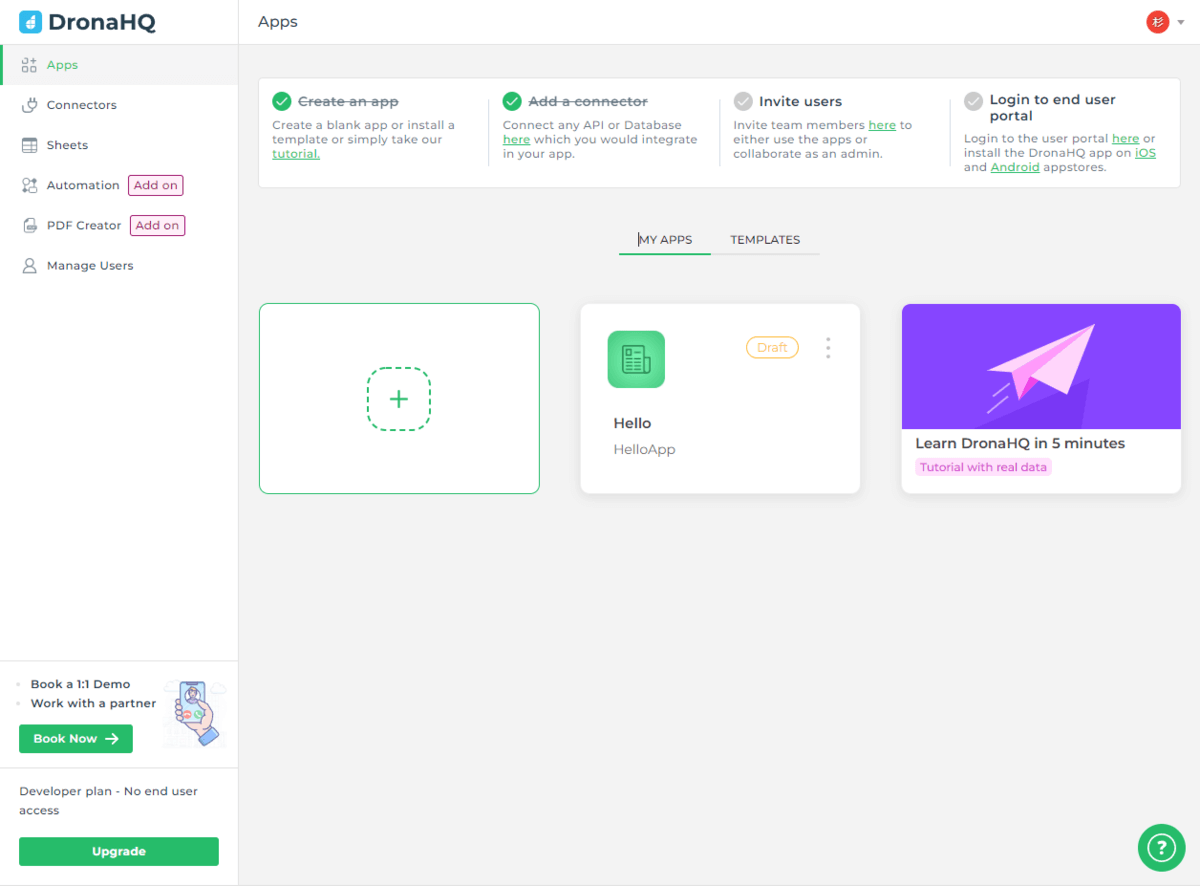Click the Draft status badge

[x=772, y=348]
